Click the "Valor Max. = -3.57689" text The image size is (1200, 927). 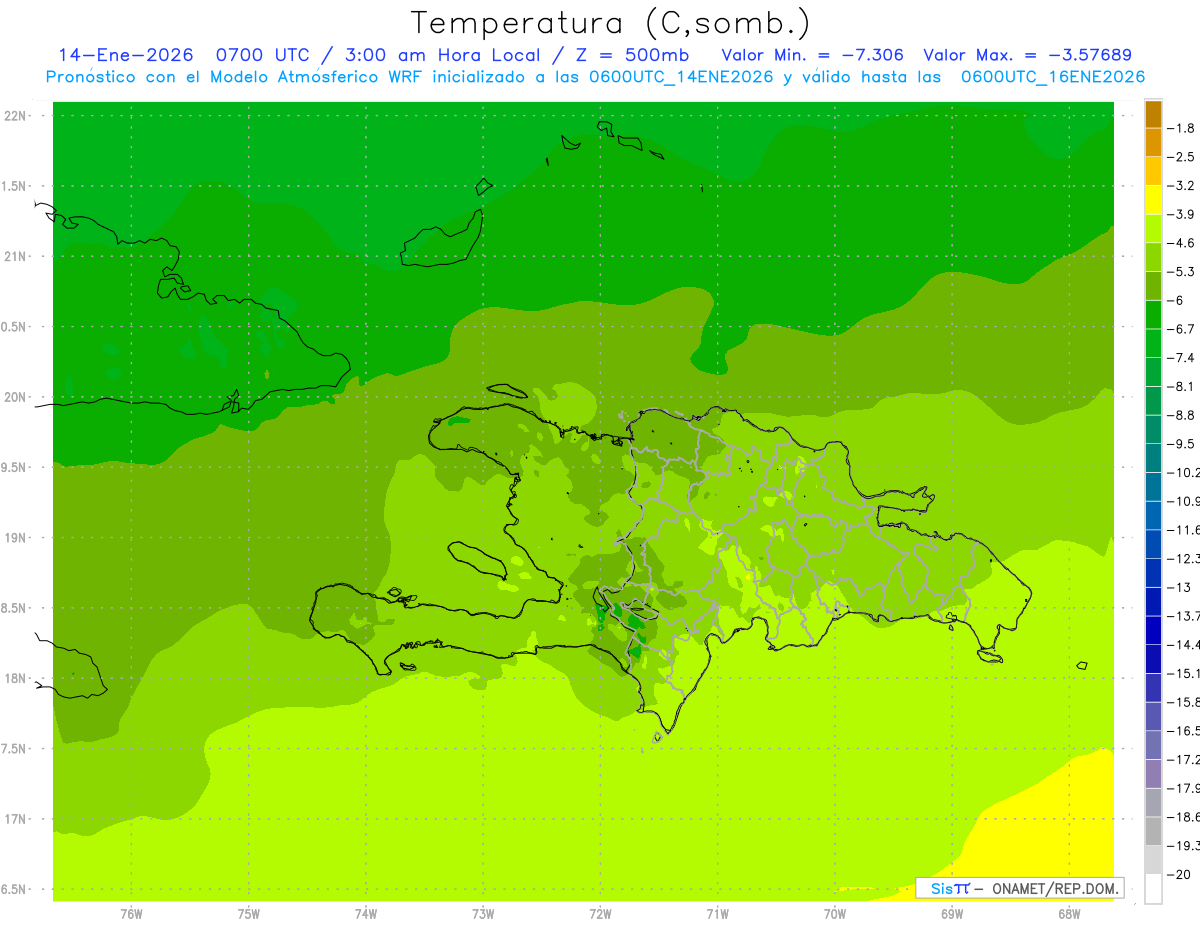[x=1028, y=55]
